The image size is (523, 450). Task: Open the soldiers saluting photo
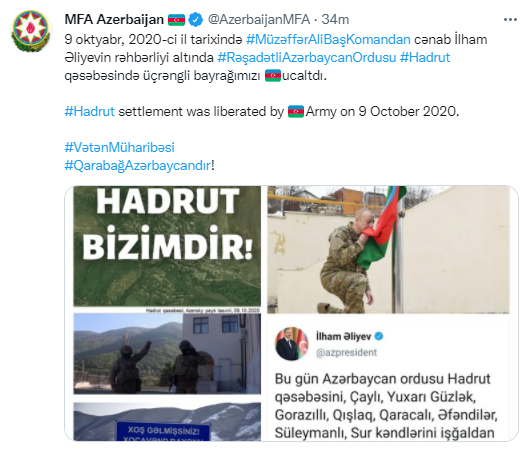(x=167, y=354)
